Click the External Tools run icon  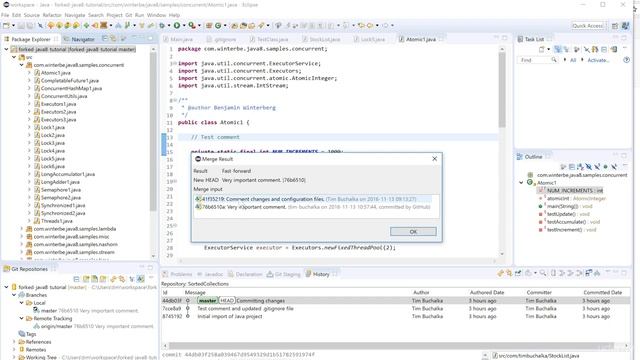(192, 25)
